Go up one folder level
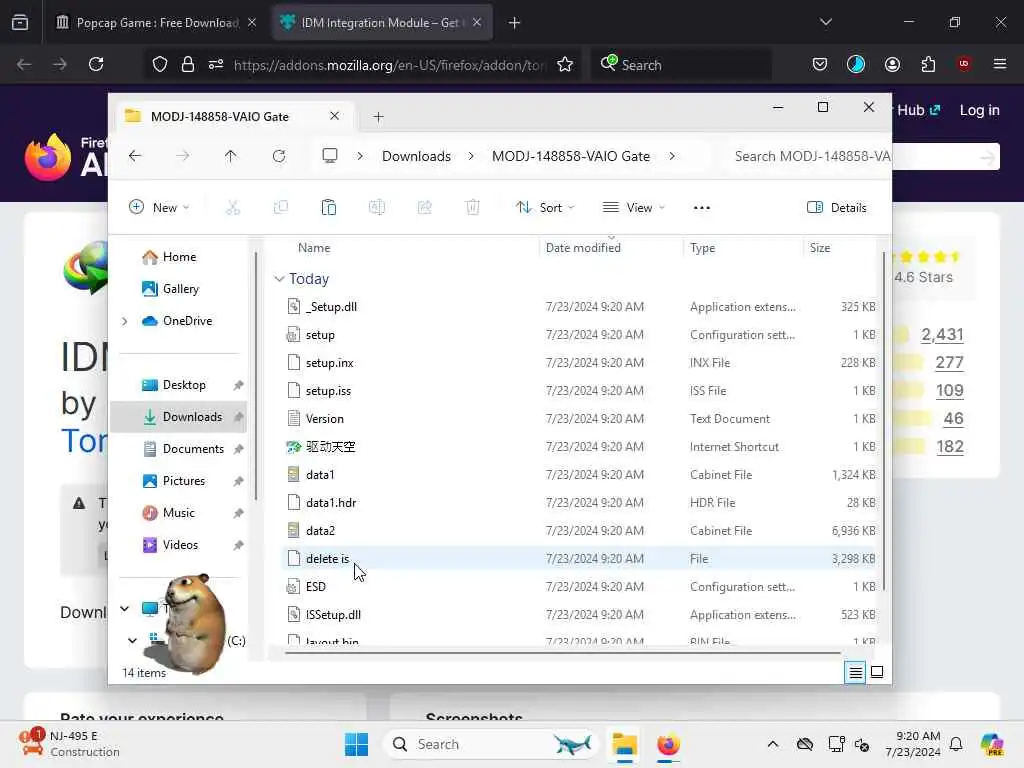 pos(231,156)
